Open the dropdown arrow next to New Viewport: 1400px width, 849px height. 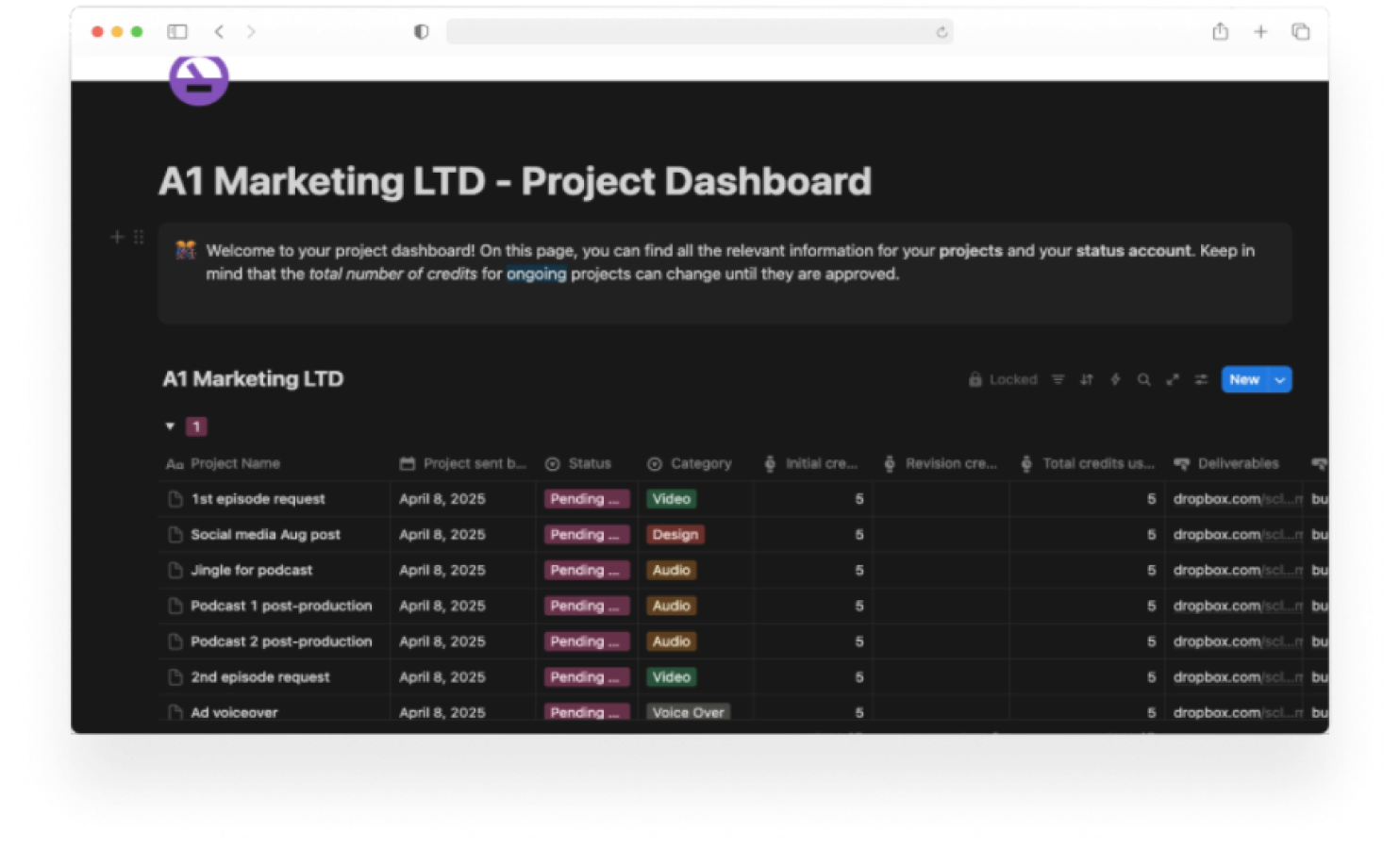coord(1280,379)
